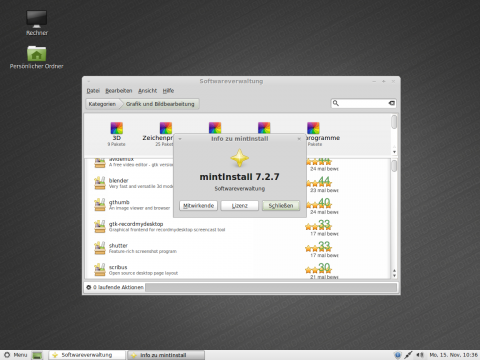The image size is (480, 360).
Task: Click the gear icon beside laufende Aktionen
Action: pos(89,287)
